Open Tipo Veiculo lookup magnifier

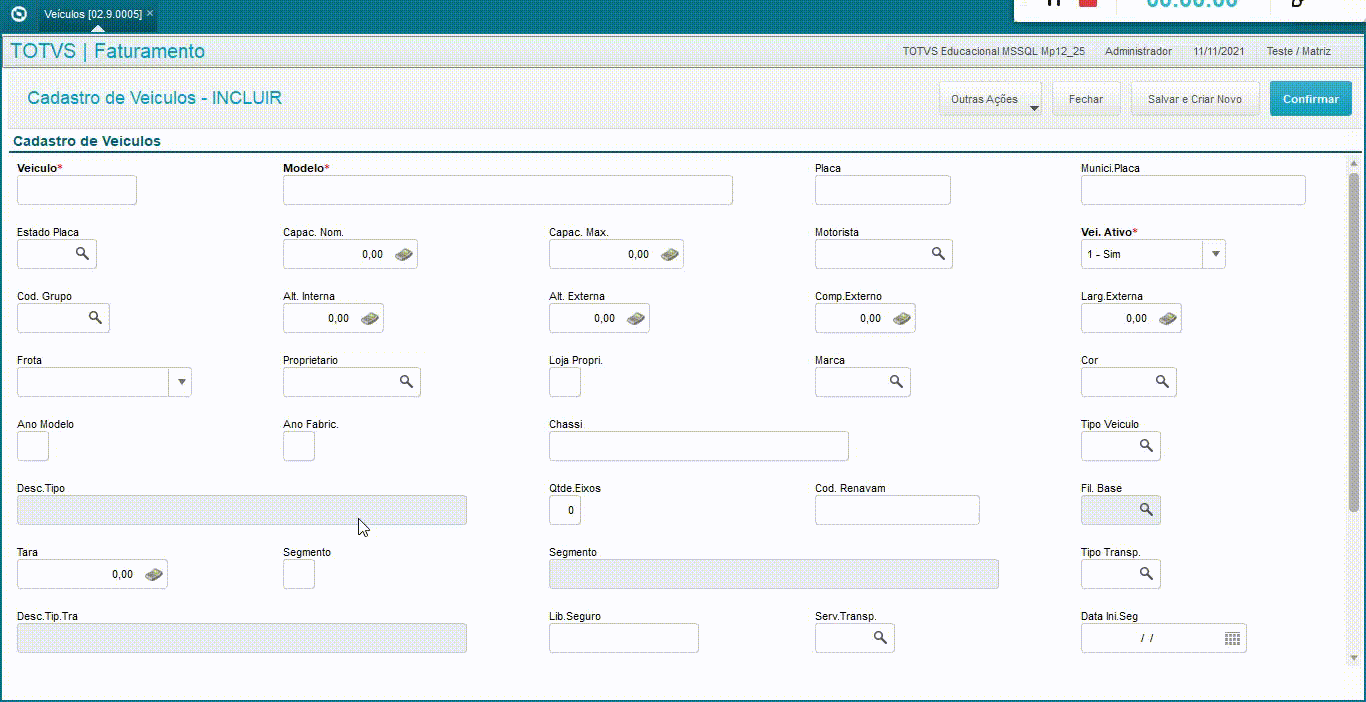click(x=1147, y=446)
